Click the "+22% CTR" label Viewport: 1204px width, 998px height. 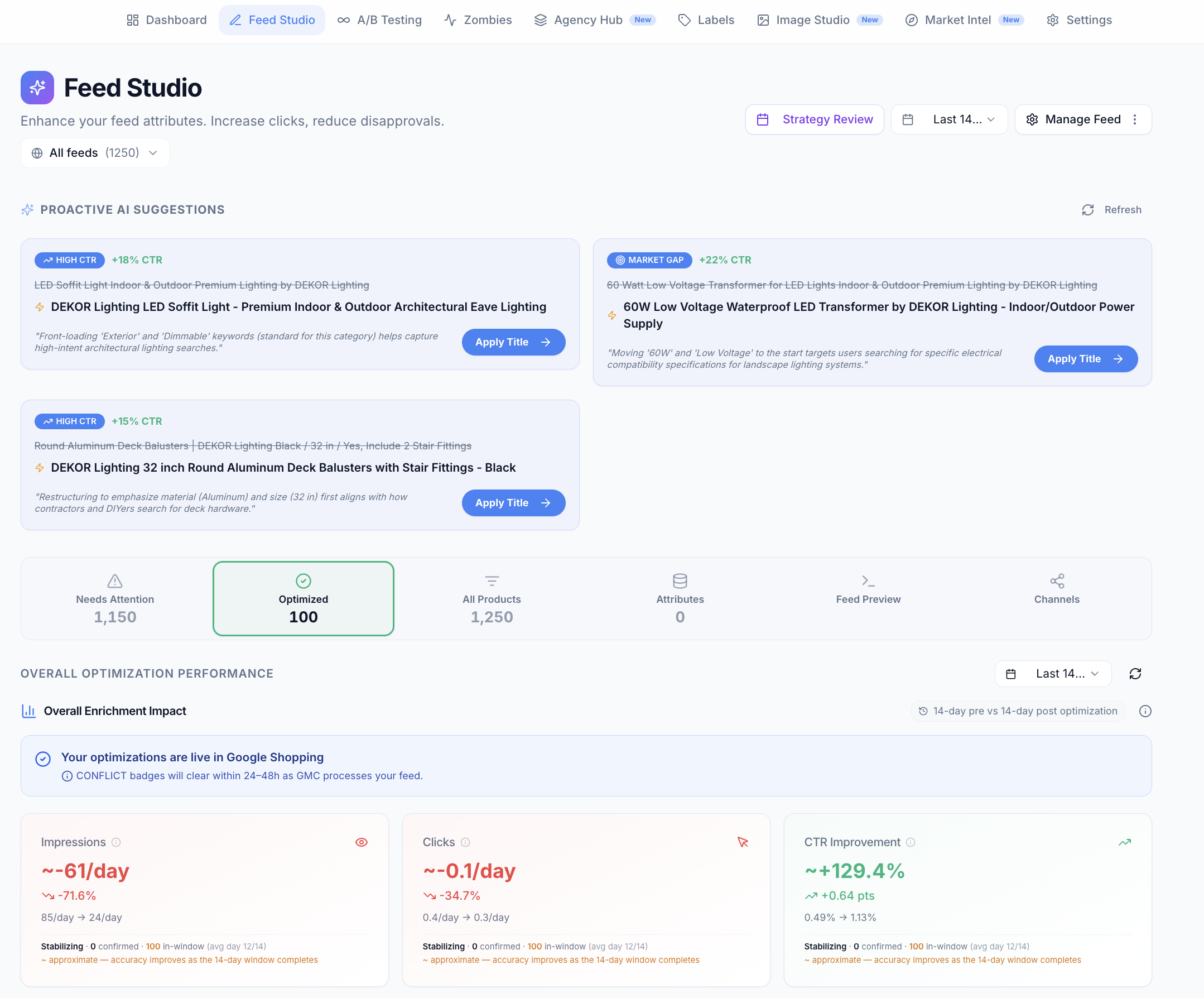pyautogui.click(x=725, y=261)
